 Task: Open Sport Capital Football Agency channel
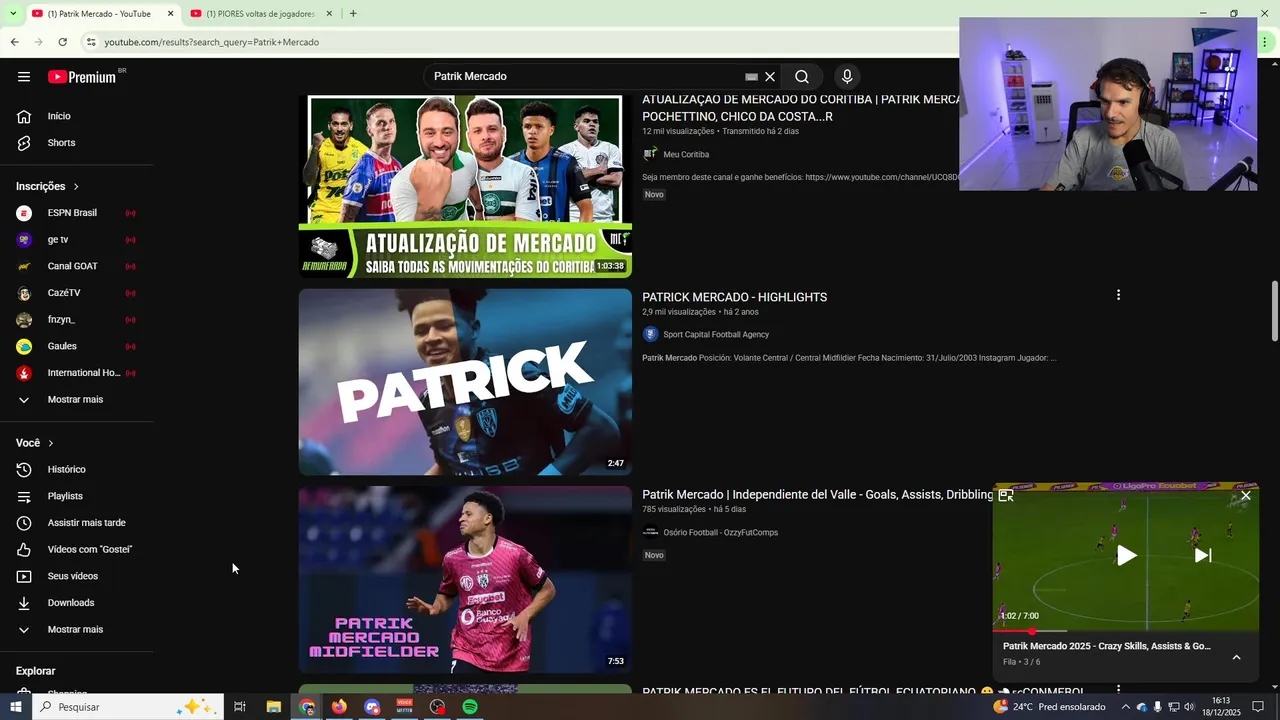(x=716, y=335)
